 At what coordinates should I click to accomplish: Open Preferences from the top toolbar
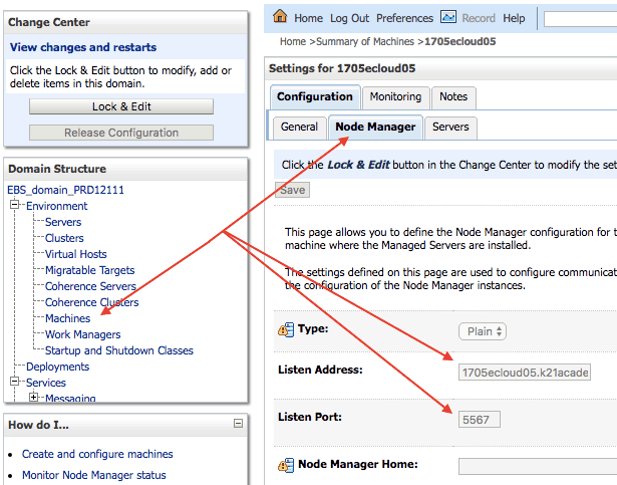[x=405, y=18]
